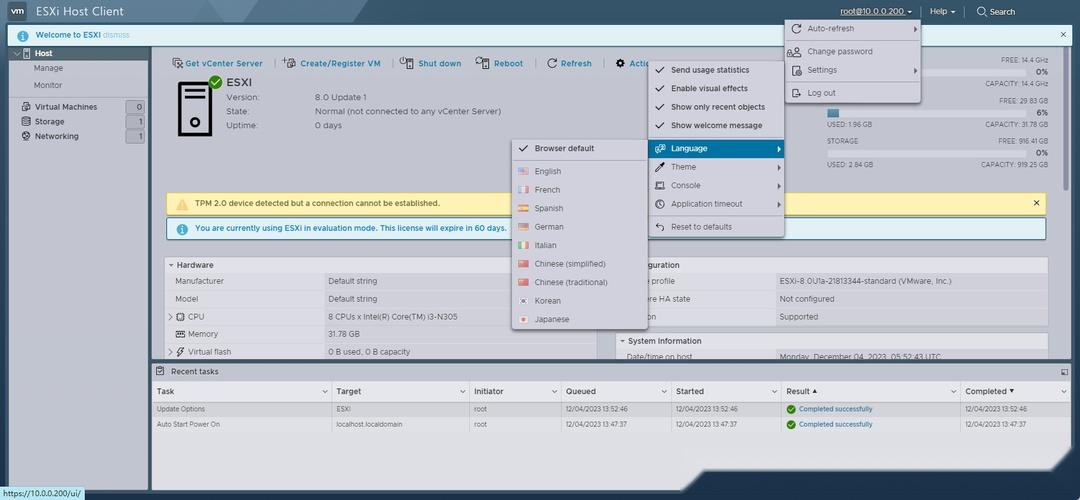The image size is (1080, 500).
Task: Click Completed successfully for Auto Start Power On
Action: [835, 424]
